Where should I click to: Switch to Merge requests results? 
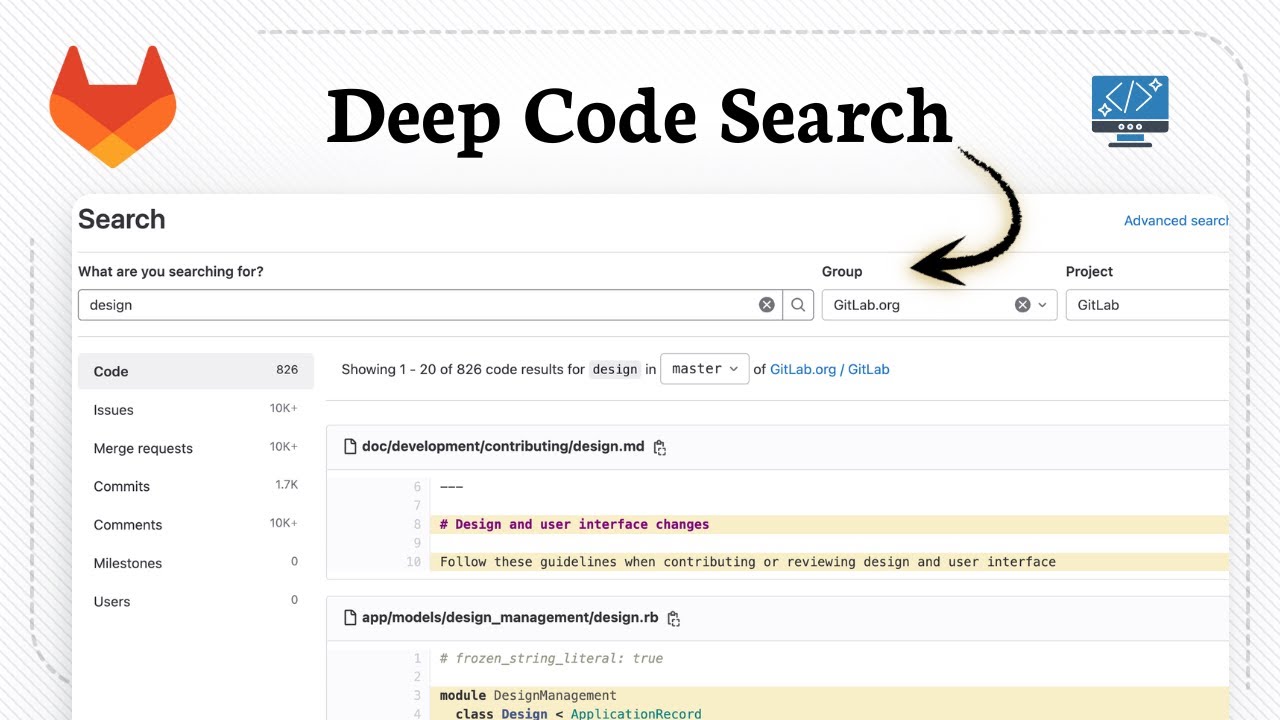[x=196, y=448]
